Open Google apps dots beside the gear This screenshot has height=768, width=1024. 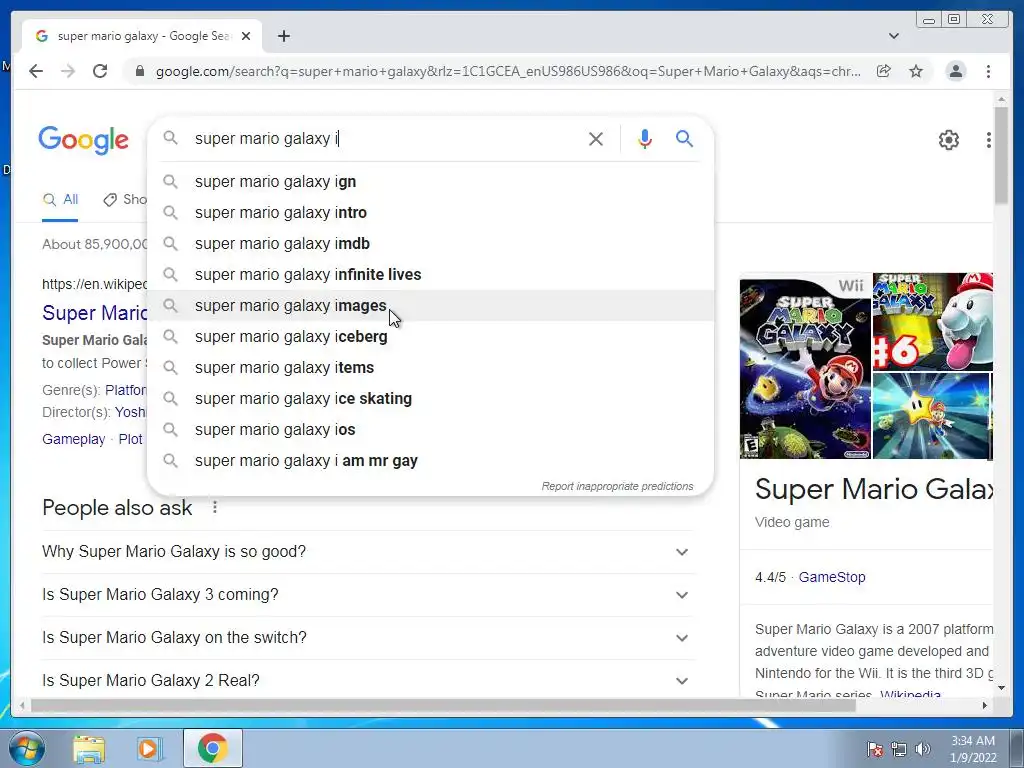click(x=988, y=140)
